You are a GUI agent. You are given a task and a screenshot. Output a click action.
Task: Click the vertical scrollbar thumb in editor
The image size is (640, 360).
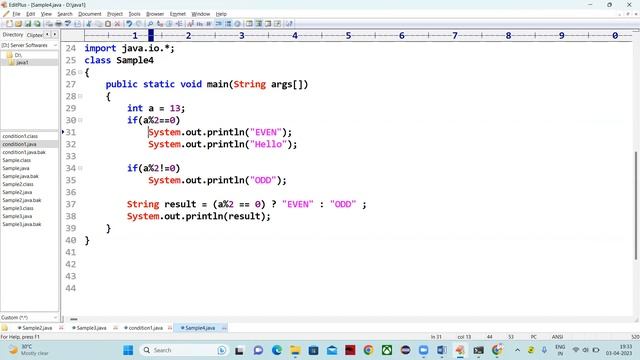[636, 205]
